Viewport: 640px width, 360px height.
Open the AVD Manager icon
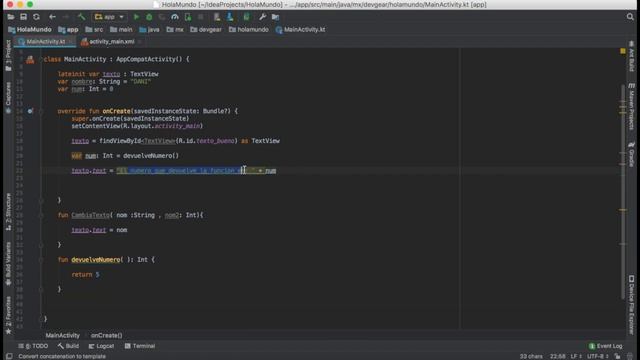(x=217, y=17)
